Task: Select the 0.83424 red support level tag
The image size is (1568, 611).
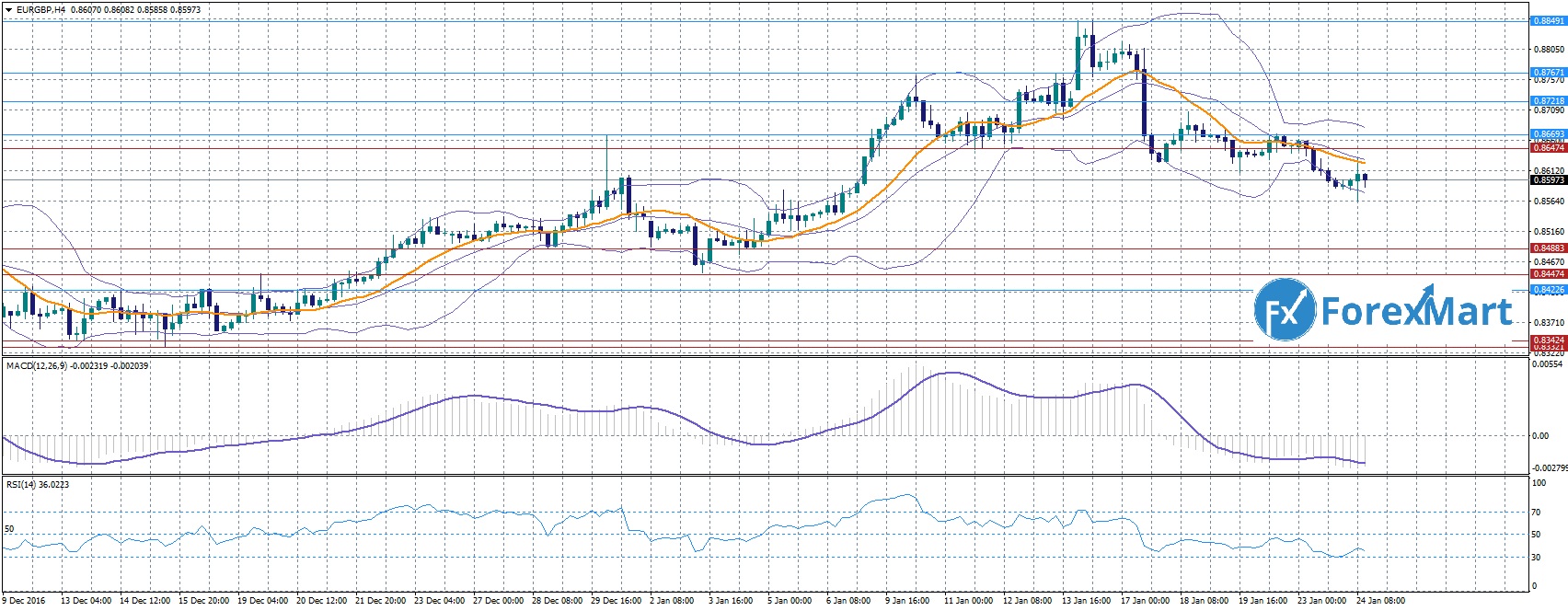Action: (1548, 340)
